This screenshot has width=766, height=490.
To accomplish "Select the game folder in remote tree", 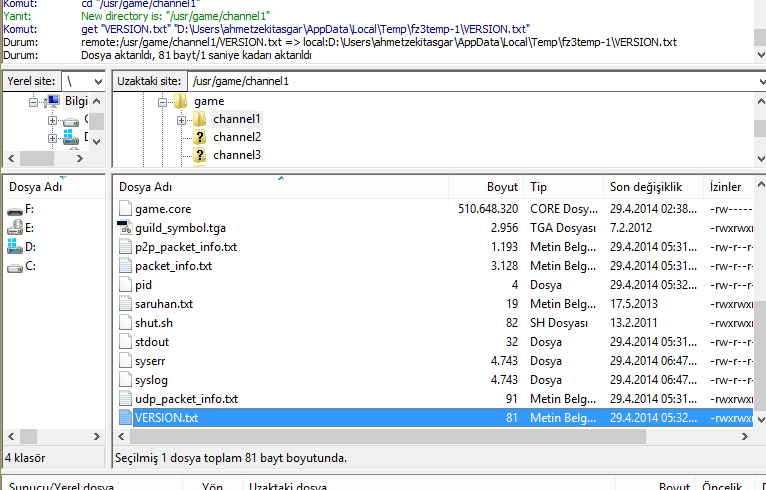I will (x=208, y=101).
